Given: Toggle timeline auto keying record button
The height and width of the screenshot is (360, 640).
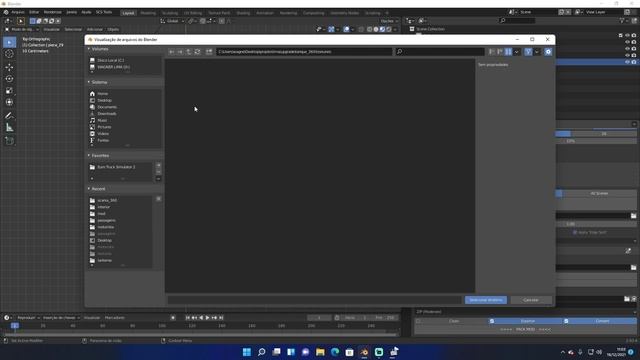Looking at the screenshot, I should (x=173, y=318).
